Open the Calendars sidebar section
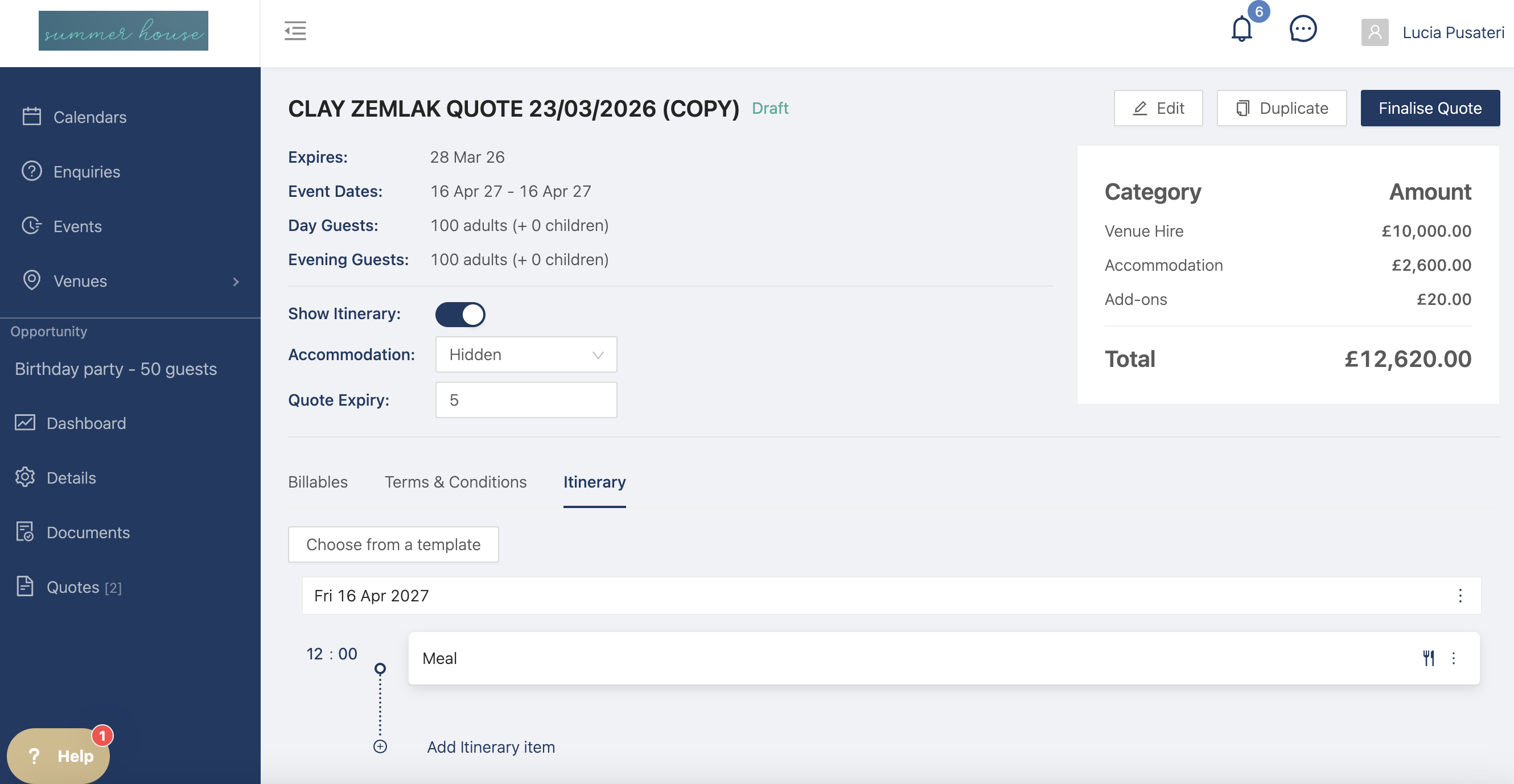This screenshot has height=784, width=1514. (89, 117)
